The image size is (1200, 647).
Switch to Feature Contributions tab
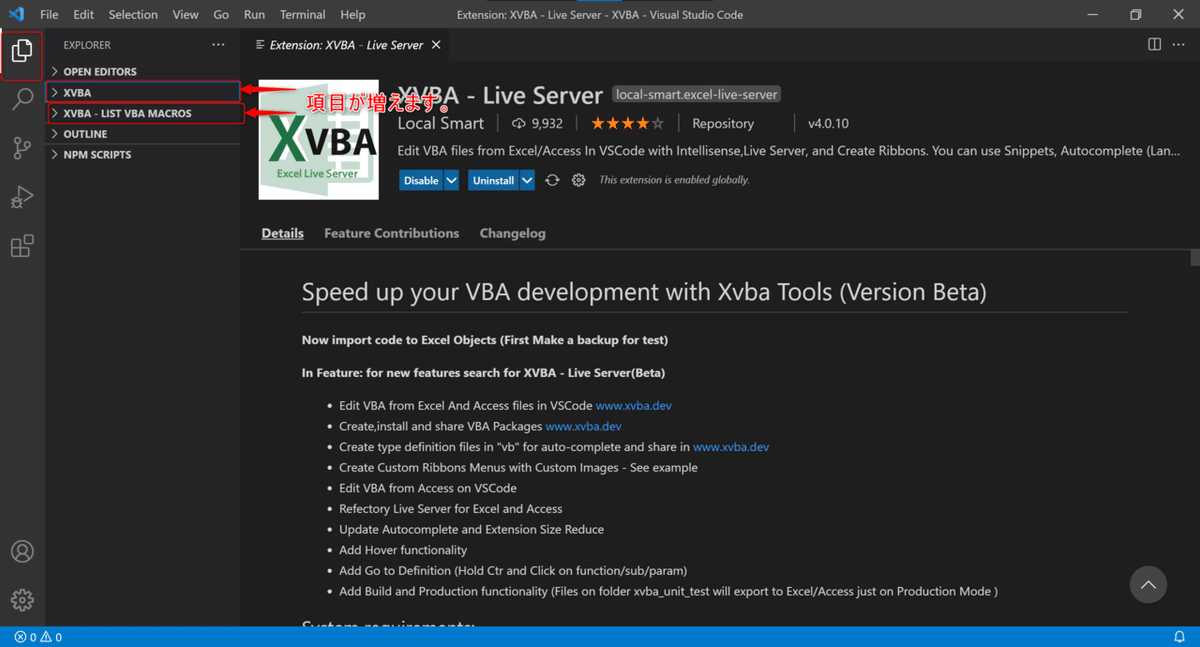391,233
